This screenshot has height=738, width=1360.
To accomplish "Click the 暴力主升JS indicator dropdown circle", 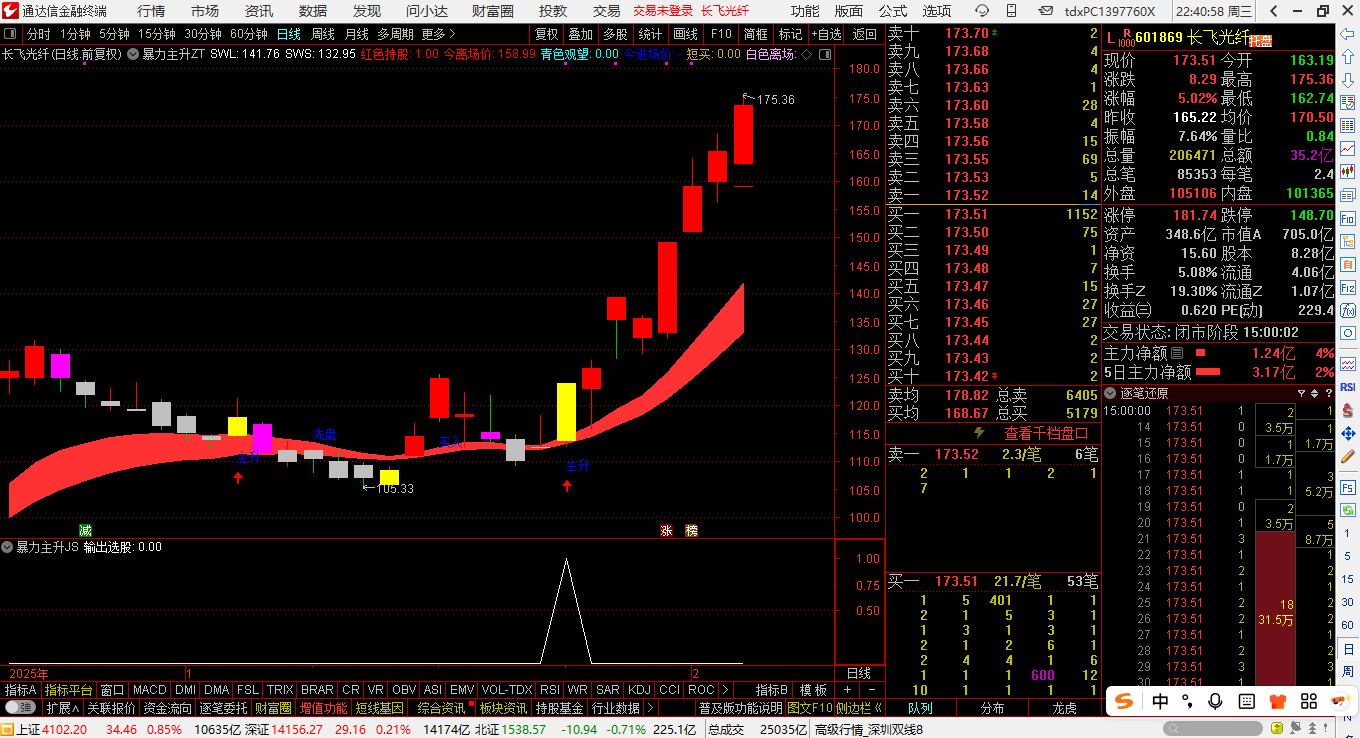I will (7, 547).
